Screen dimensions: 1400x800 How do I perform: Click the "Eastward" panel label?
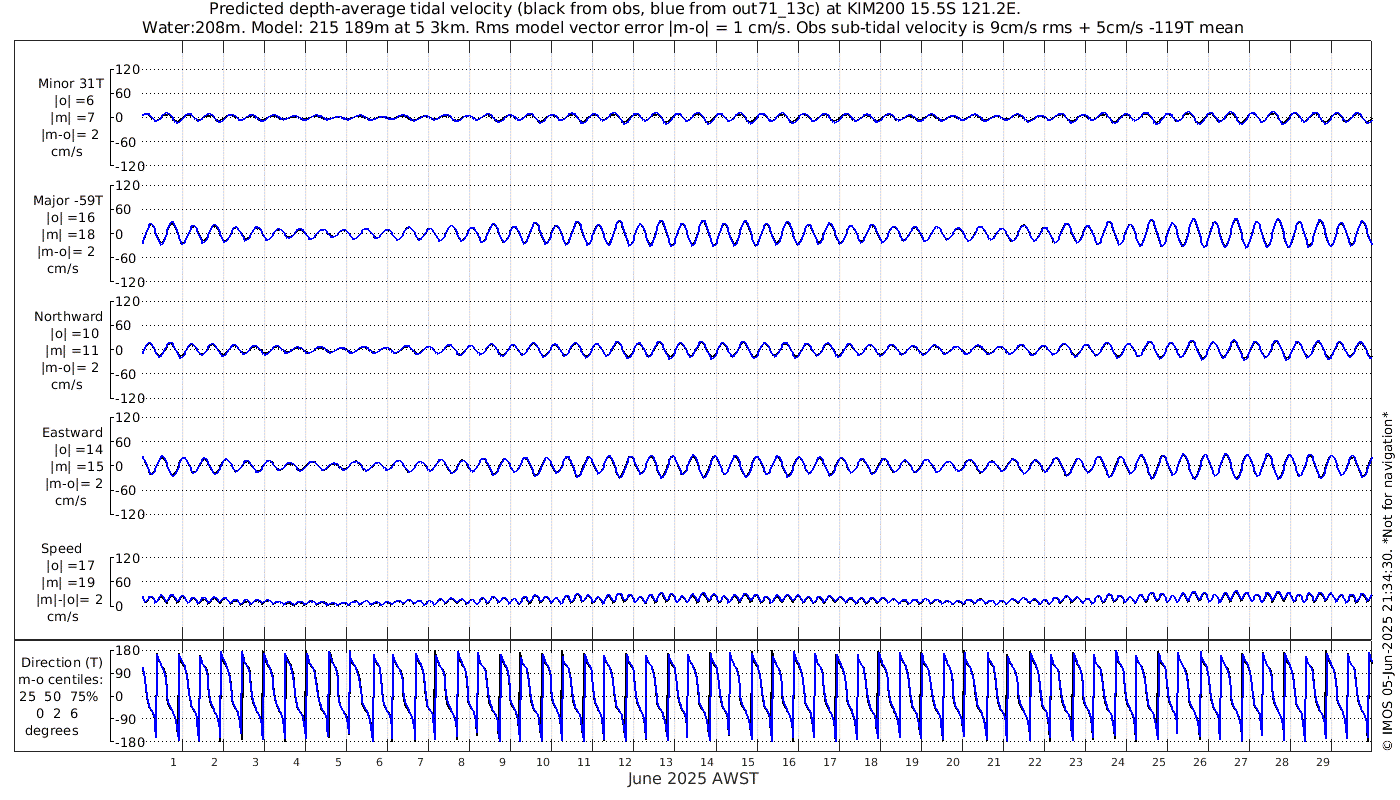[72, 432]
